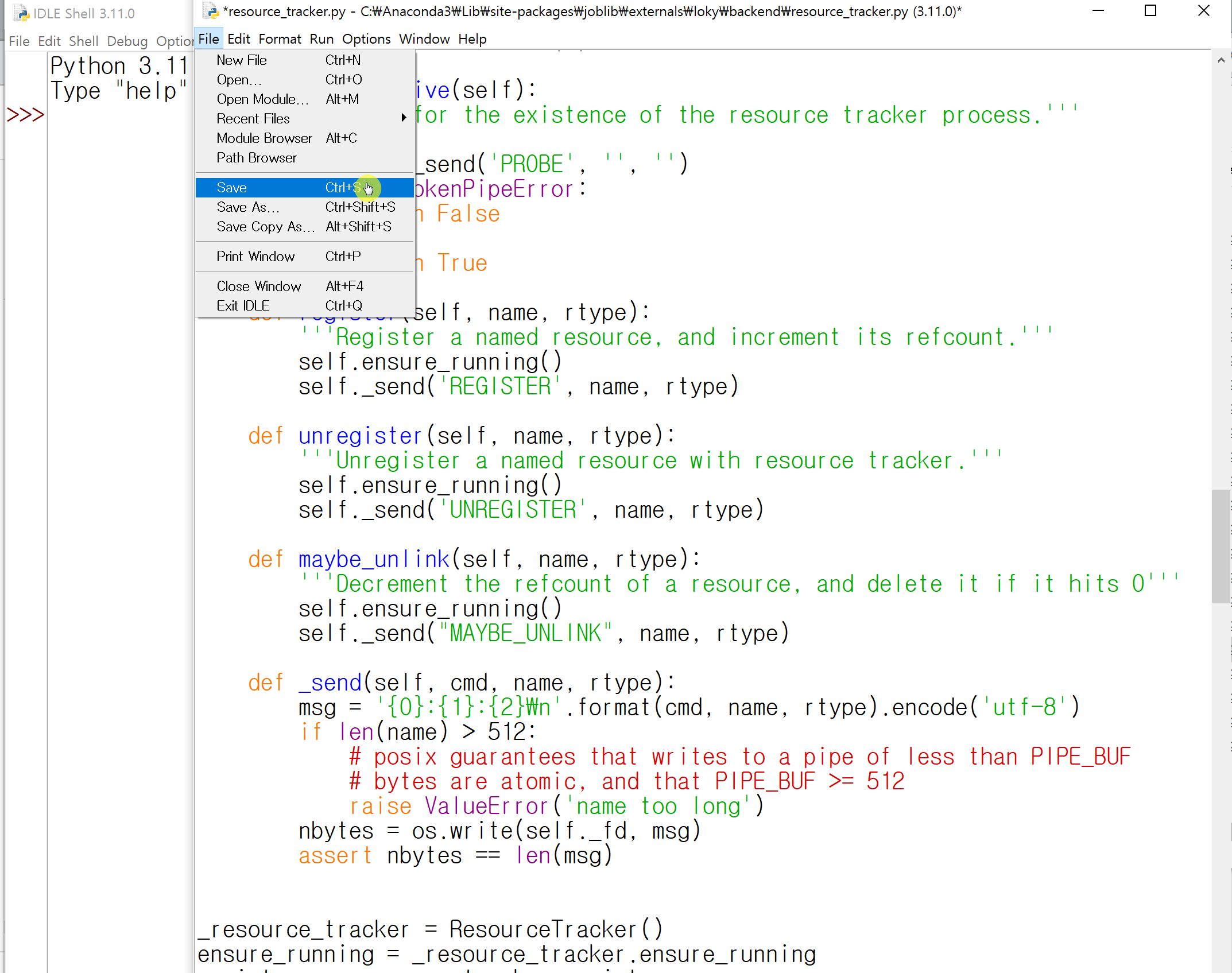Click Print Window menu item
1232x973 pixels.
coord(255,257)
